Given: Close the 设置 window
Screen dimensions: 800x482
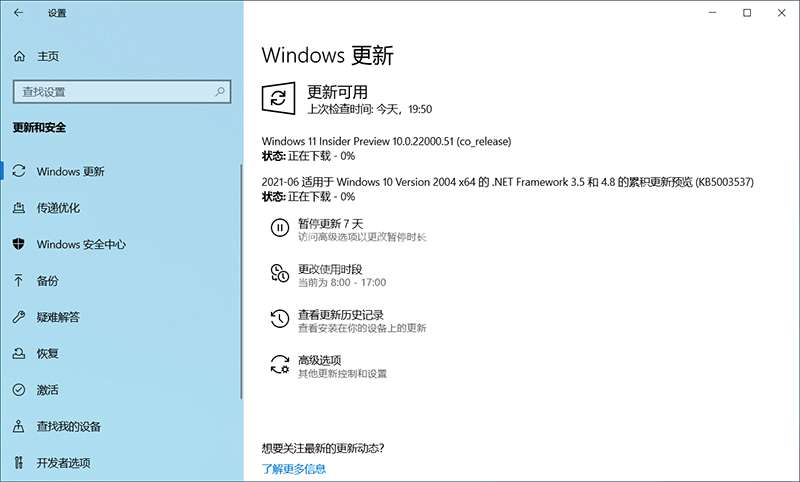Looking at the screenshot, I should click(x=782, y=13).
